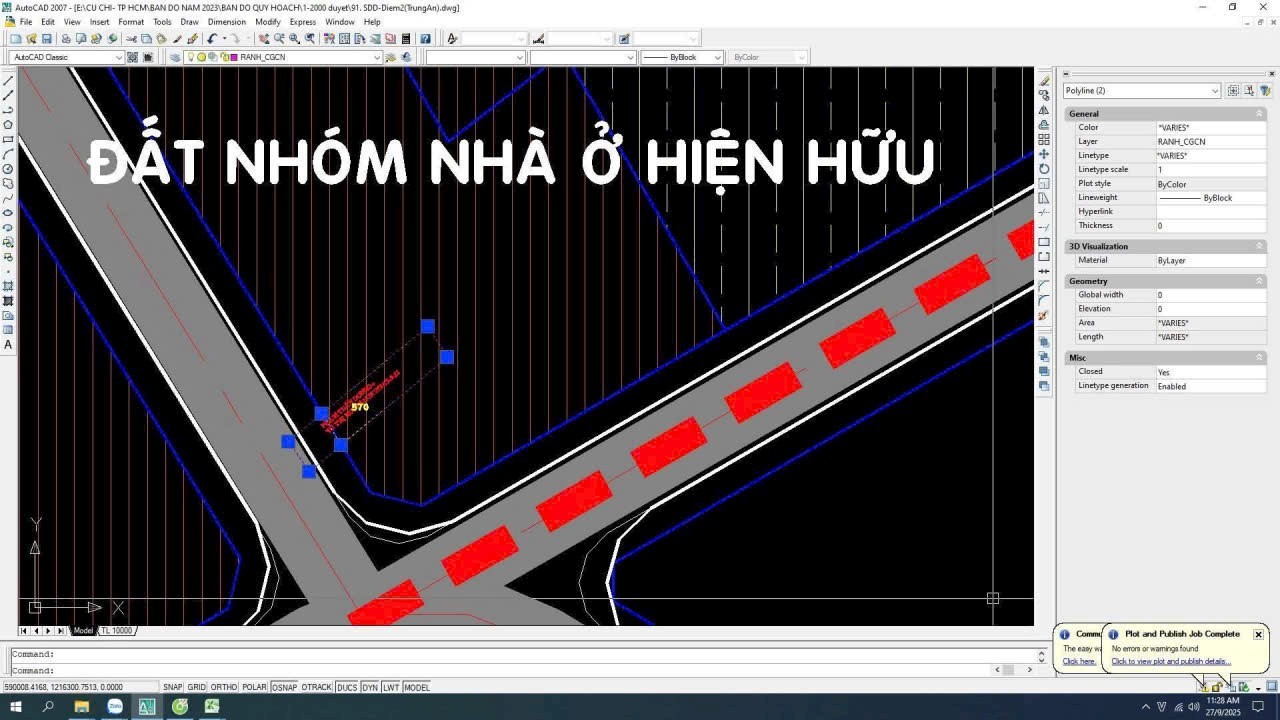Click the Save icon in toolbar

coord(46,39)
